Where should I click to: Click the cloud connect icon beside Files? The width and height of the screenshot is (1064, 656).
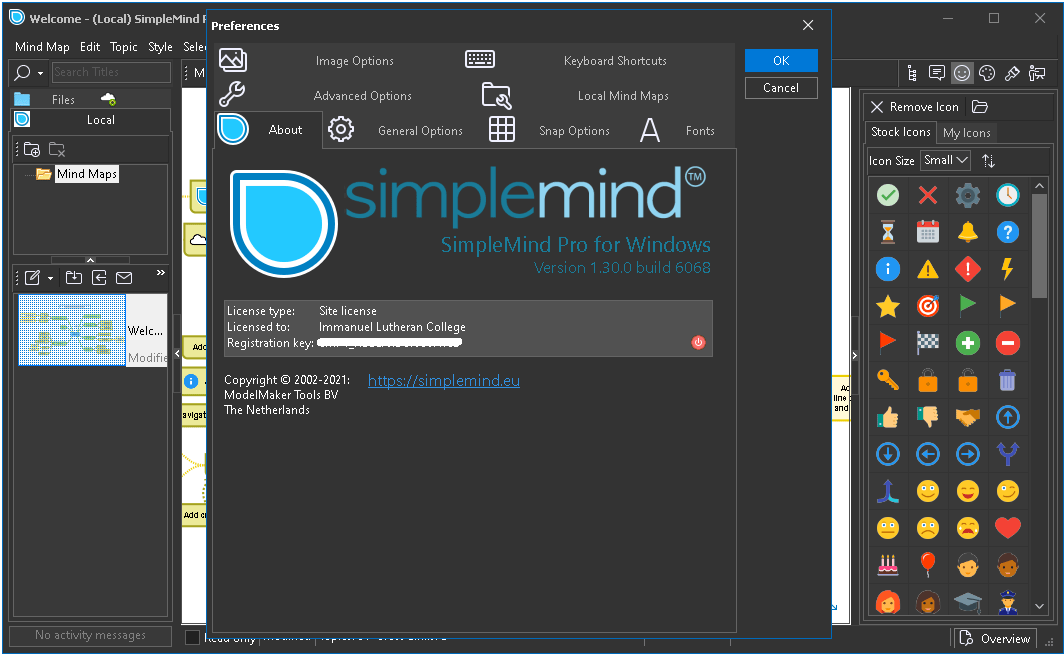108,99
